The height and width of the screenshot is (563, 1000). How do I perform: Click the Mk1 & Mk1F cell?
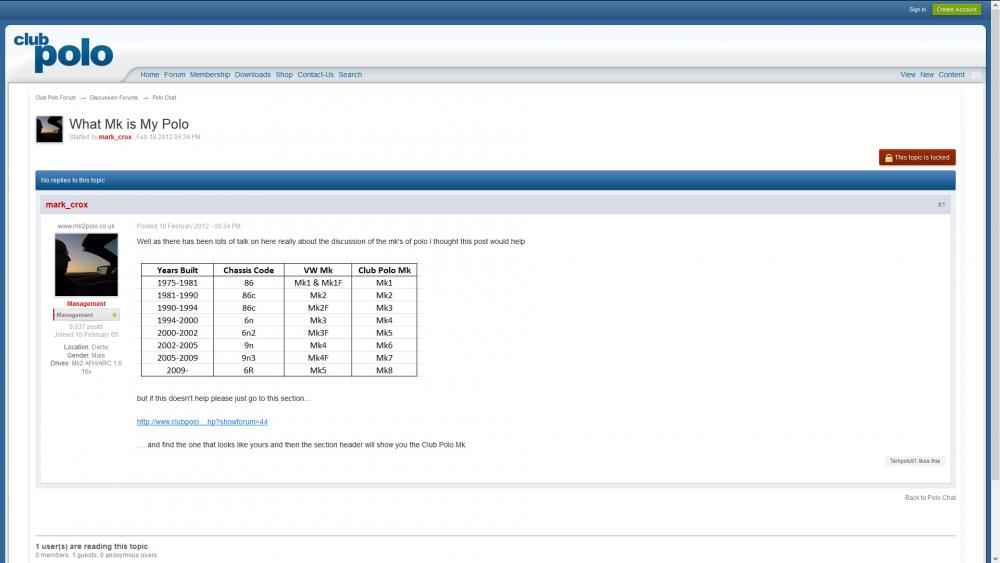point(318,283)
